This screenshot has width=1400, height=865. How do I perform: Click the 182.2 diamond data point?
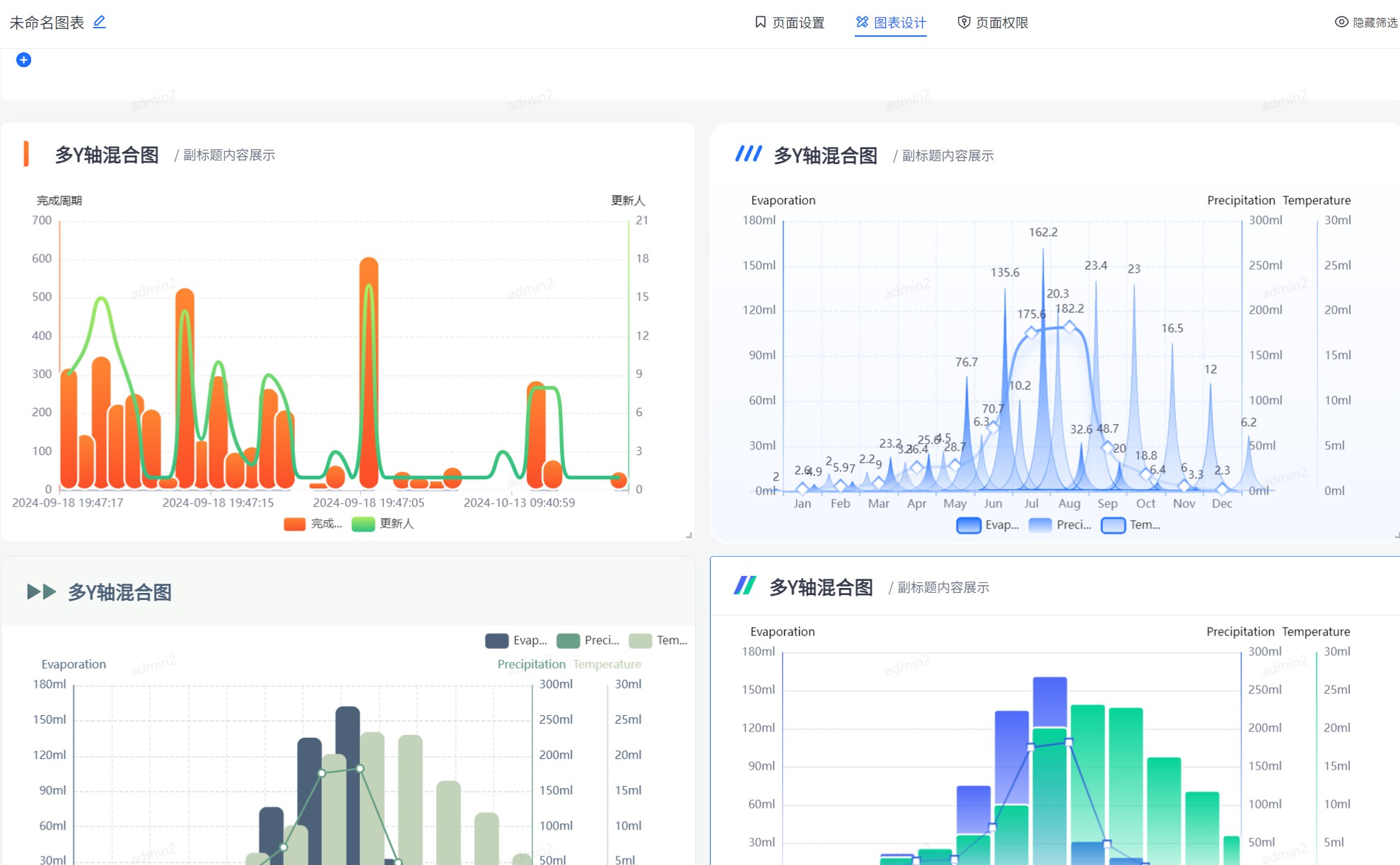[x=1069, y=326]
